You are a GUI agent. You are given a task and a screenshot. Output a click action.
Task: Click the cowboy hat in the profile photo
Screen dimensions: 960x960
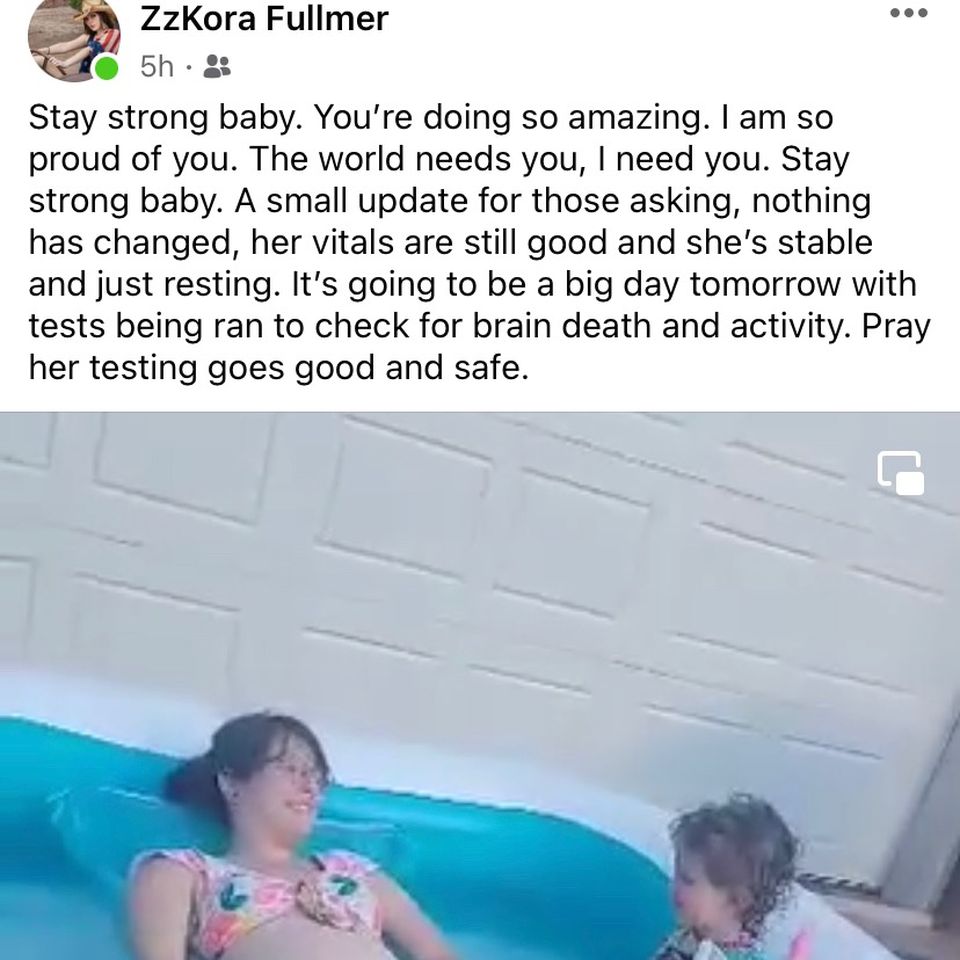(89, 9)
